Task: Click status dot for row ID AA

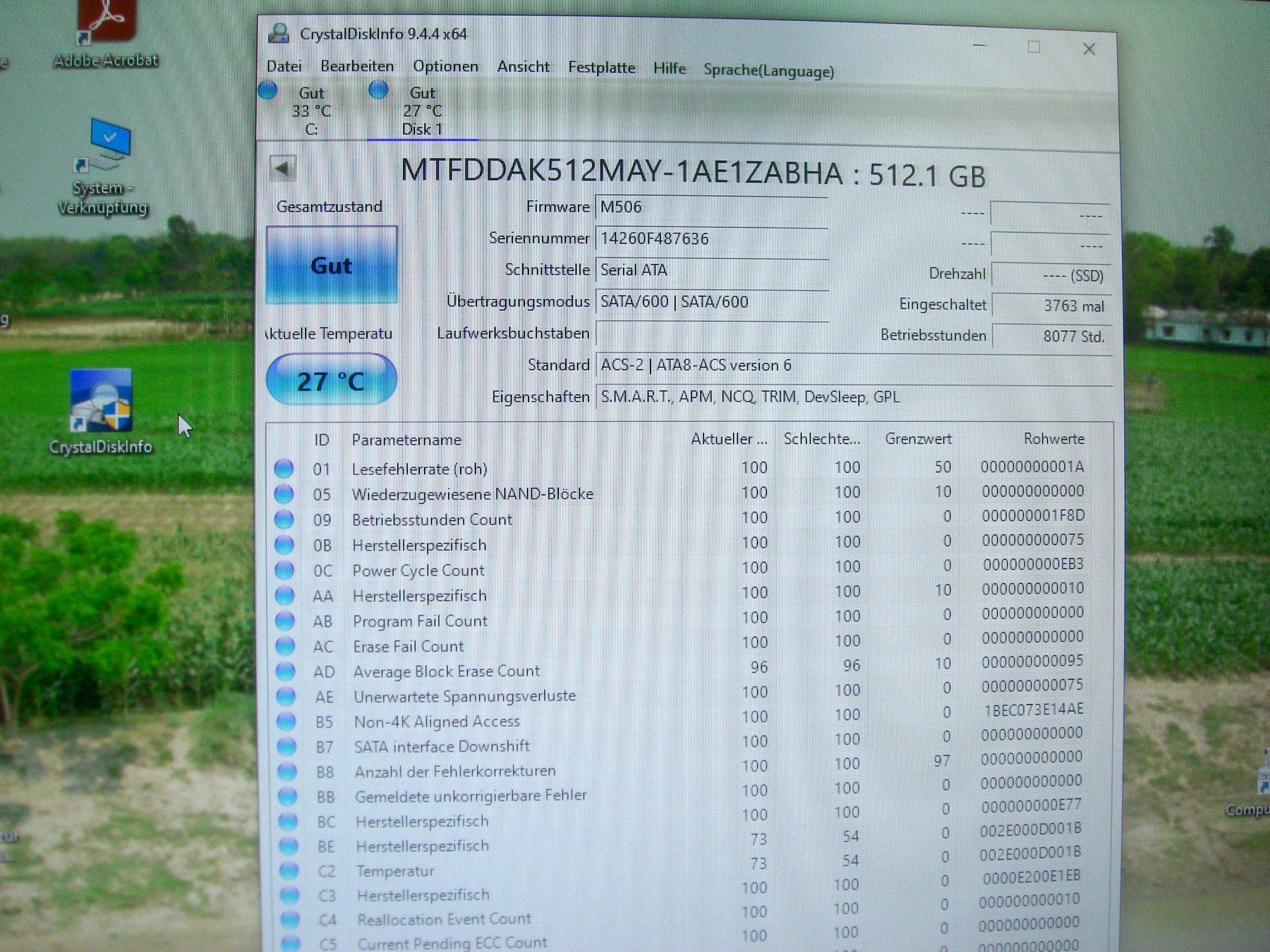Action: point(284,595)
